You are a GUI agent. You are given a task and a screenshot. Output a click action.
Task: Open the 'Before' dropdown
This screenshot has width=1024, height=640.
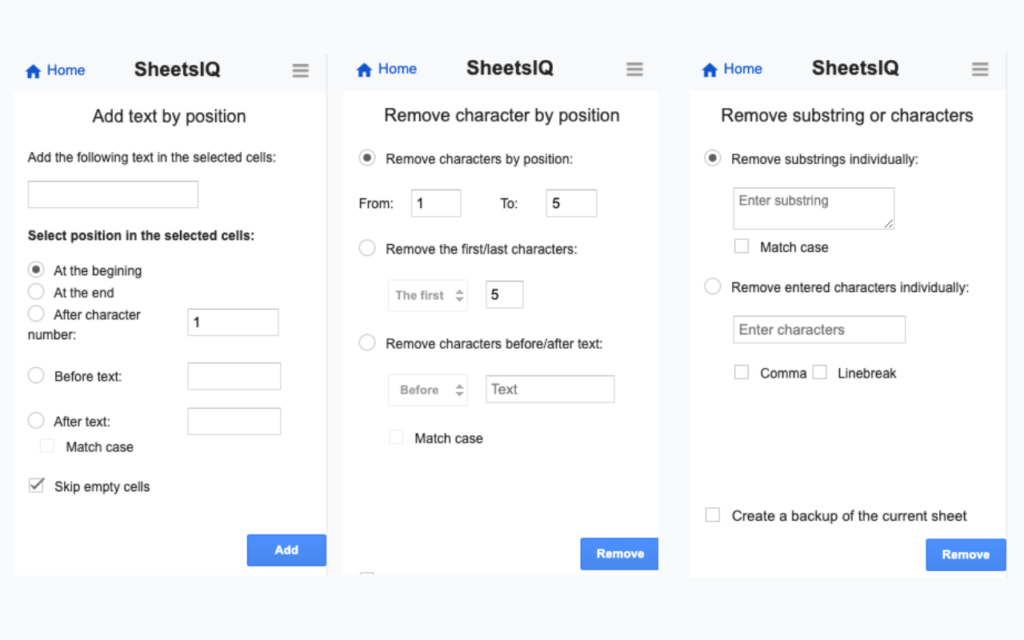point(428,390)
